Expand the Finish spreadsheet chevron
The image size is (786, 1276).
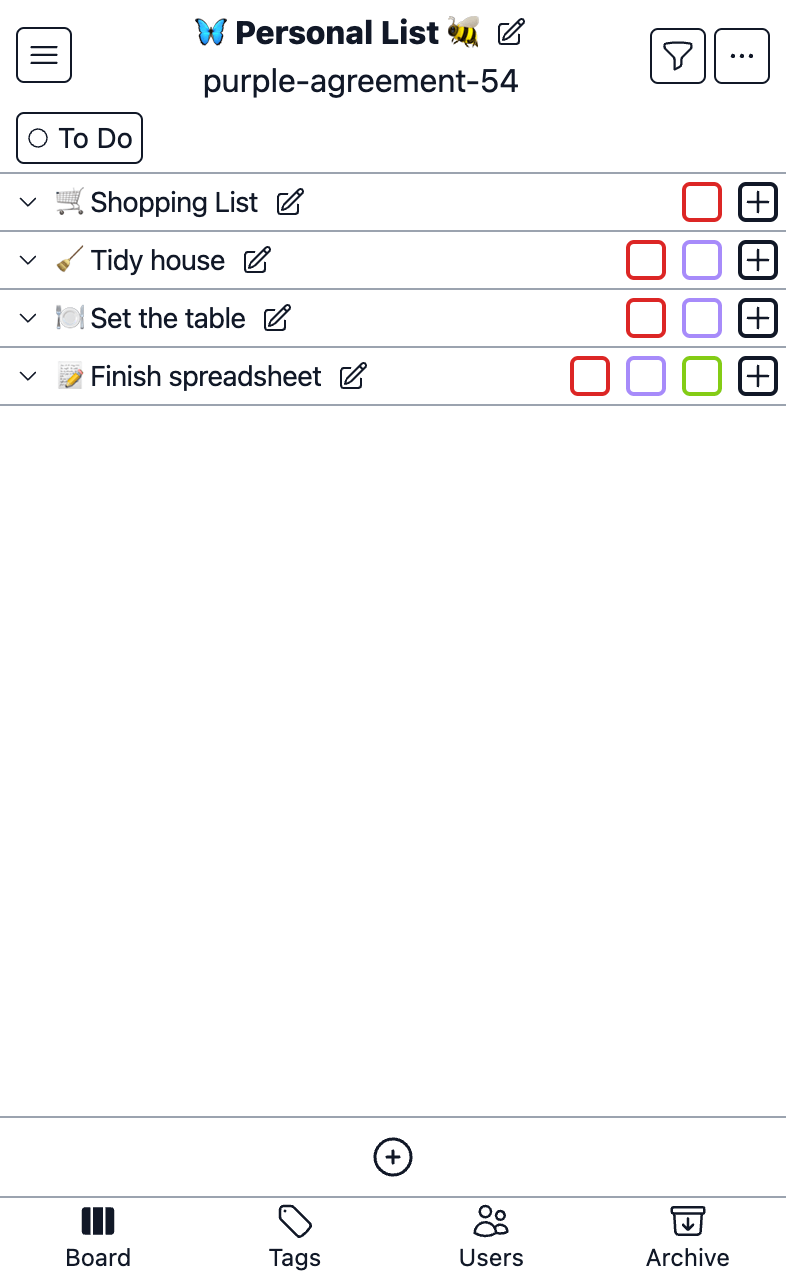click(29, 377)
